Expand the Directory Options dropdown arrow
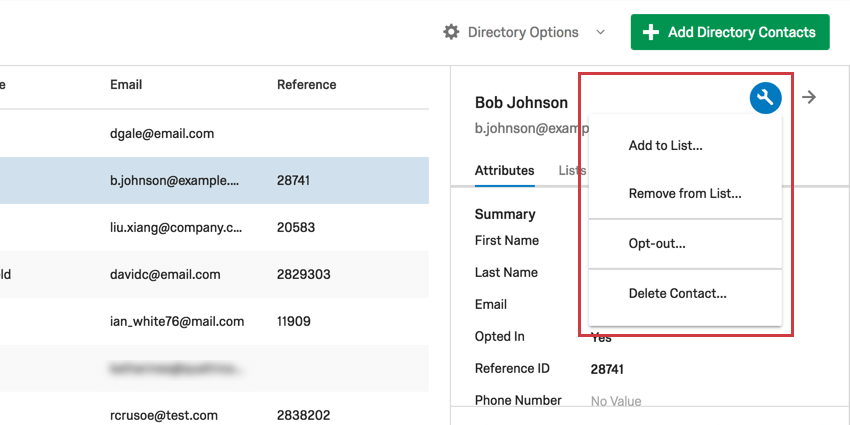Viewport: 850px width, 425px height. click(x=600, y=32)
